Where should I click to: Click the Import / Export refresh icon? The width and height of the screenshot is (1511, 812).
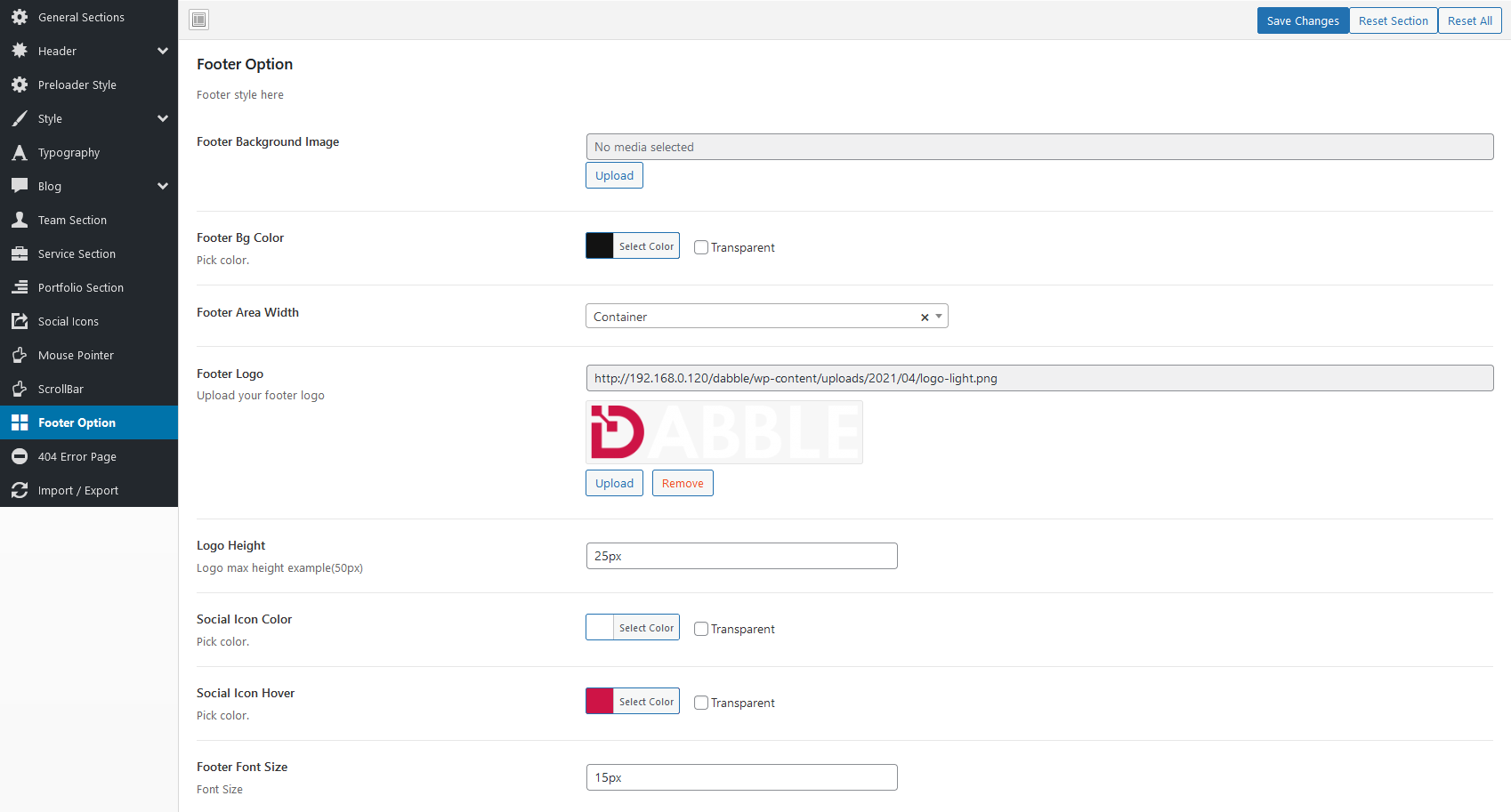pyautogui.click(x=20, y=490)
